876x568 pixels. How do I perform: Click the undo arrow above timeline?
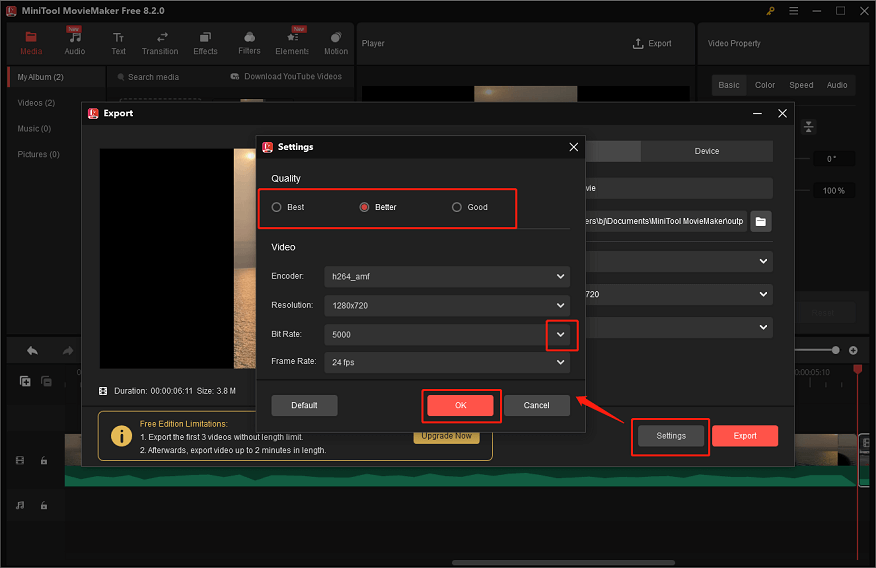[32, 351]
